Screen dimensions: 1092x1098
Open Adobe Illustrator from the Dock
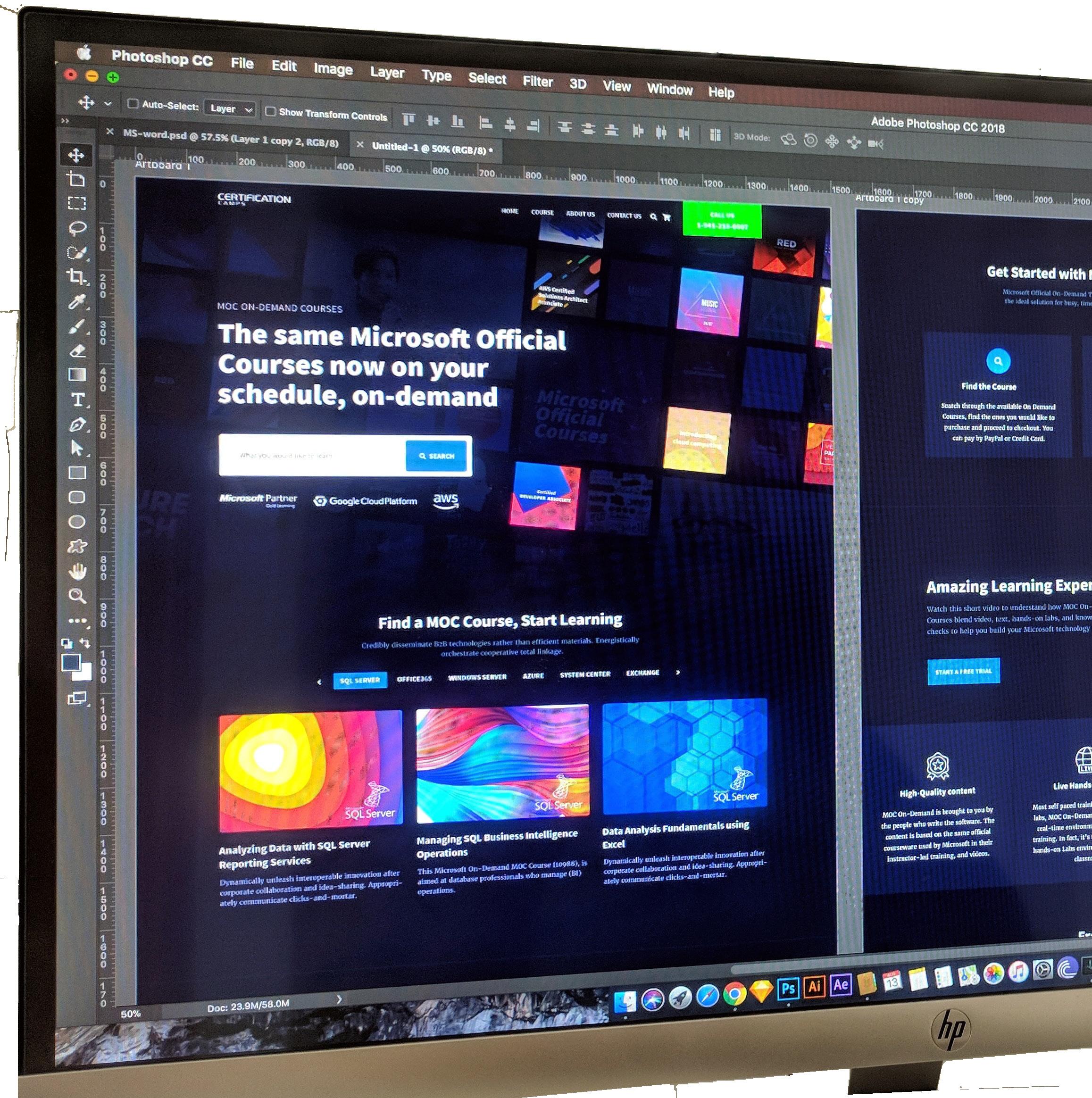[814, 986]
